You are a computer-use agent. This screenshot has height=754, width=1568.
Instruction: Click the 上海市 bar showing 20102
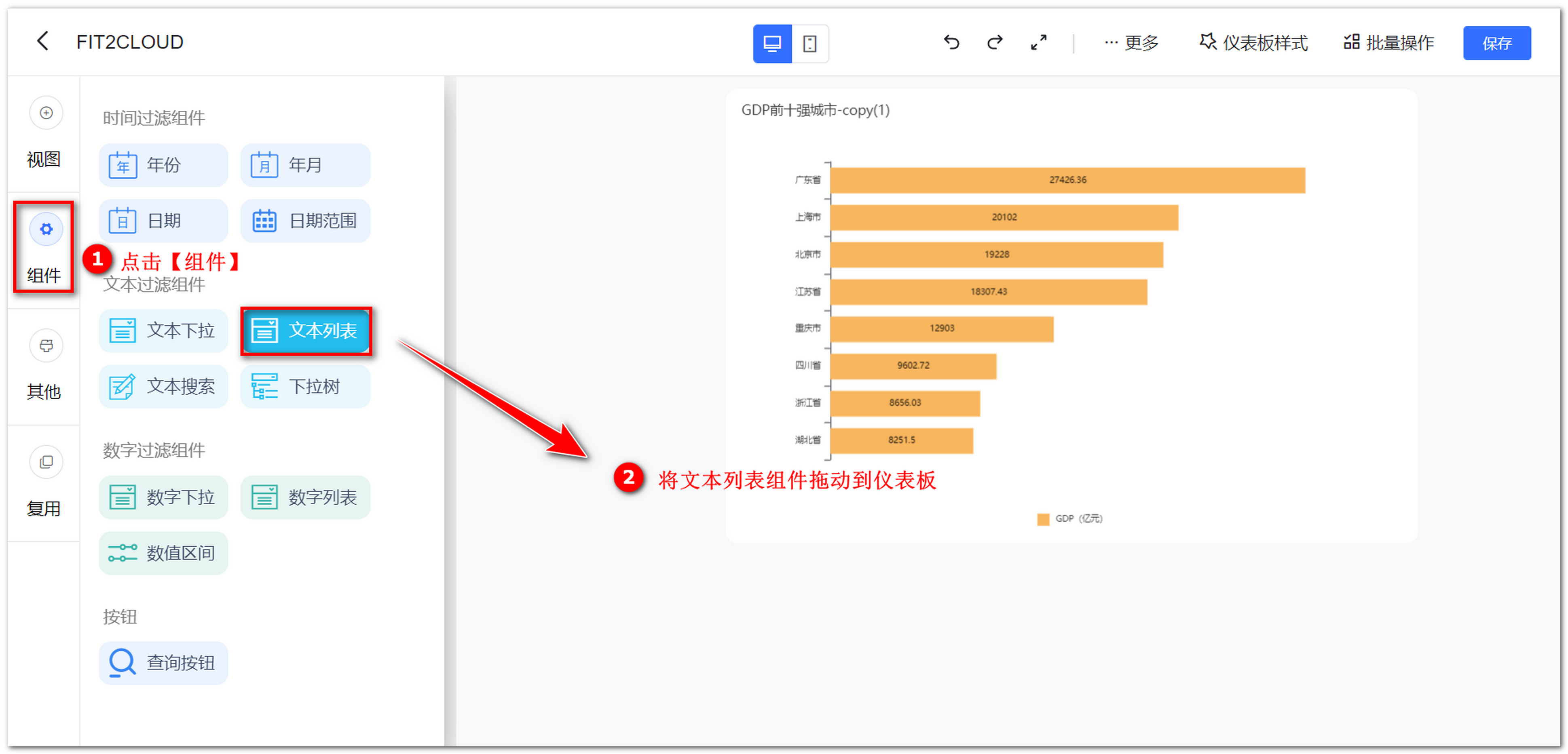tap(1004, 217)
